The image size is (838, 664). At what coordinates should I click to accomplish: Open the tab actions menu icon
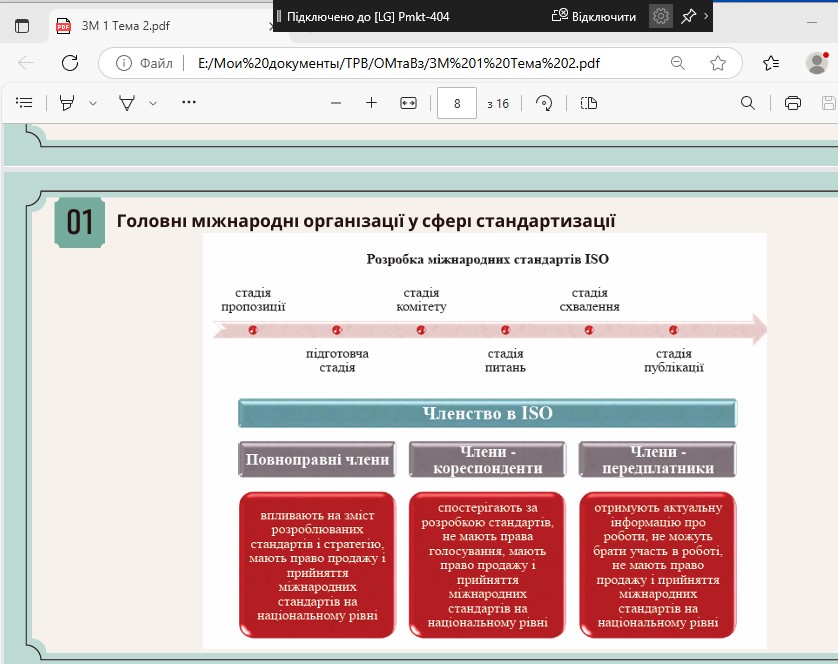point(22,26)
